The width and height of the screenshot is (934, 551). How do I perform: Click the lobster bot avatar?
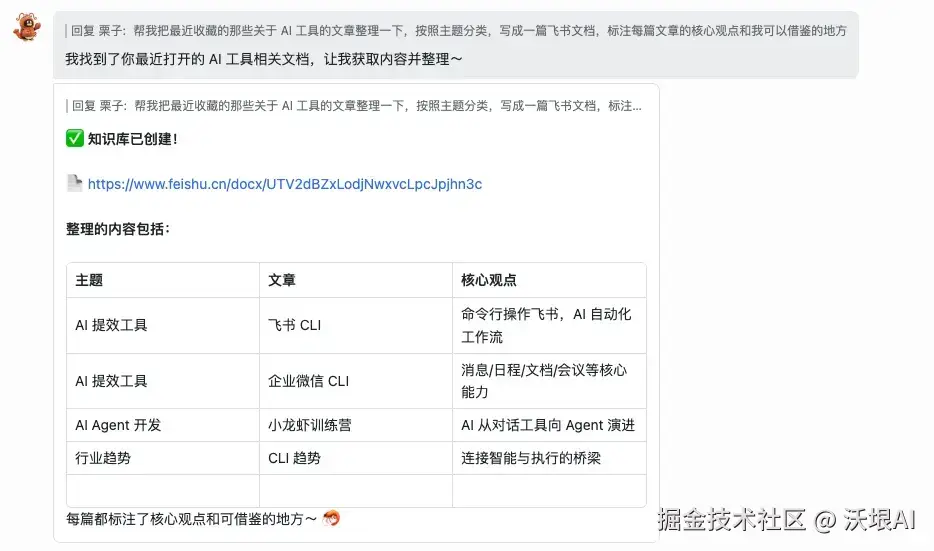click(27, 27)
